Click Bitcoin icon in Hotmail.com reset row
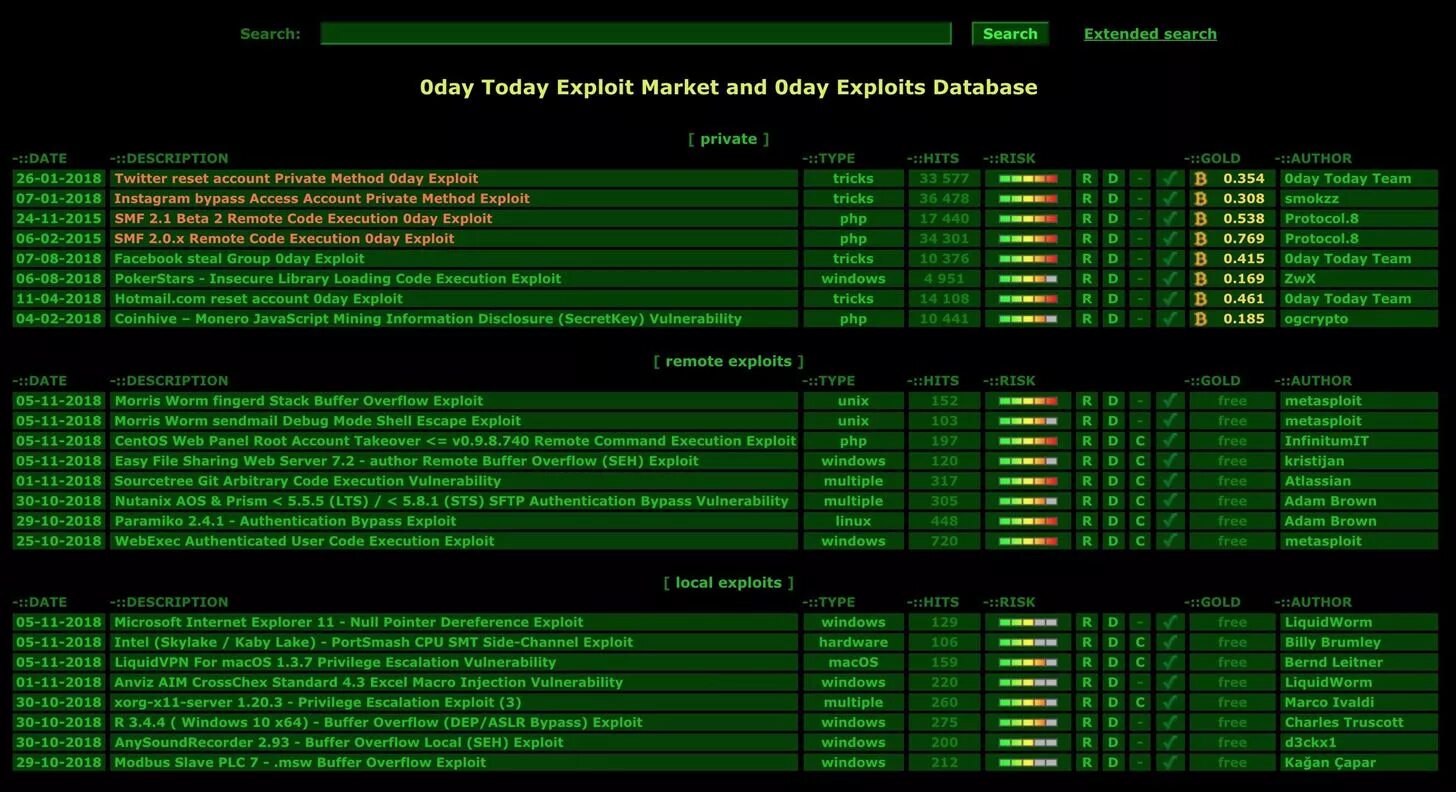The width and height of the screenshot is (1456, 792). tap(1200, 299)
